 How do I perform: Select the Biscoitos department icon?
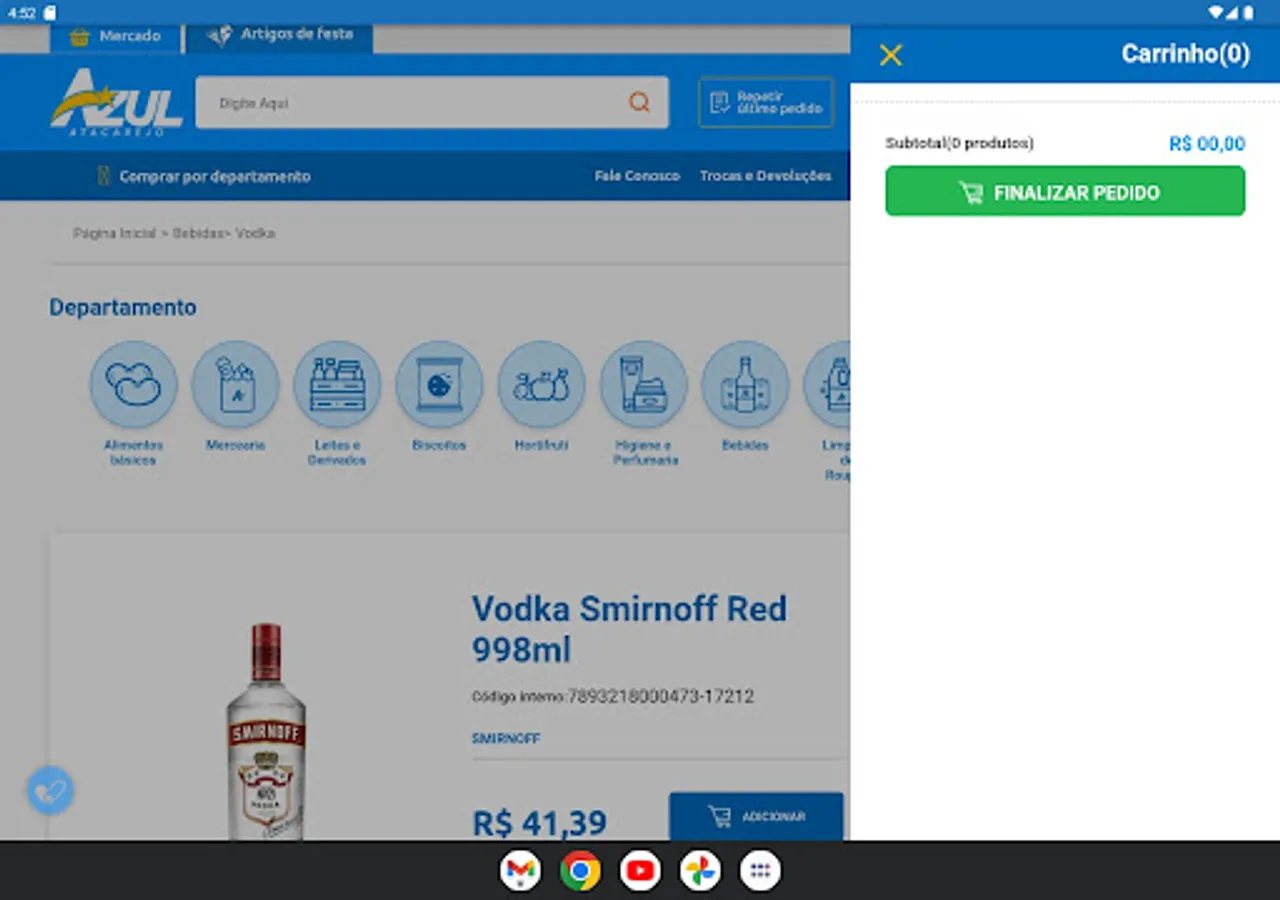[439, 385]
